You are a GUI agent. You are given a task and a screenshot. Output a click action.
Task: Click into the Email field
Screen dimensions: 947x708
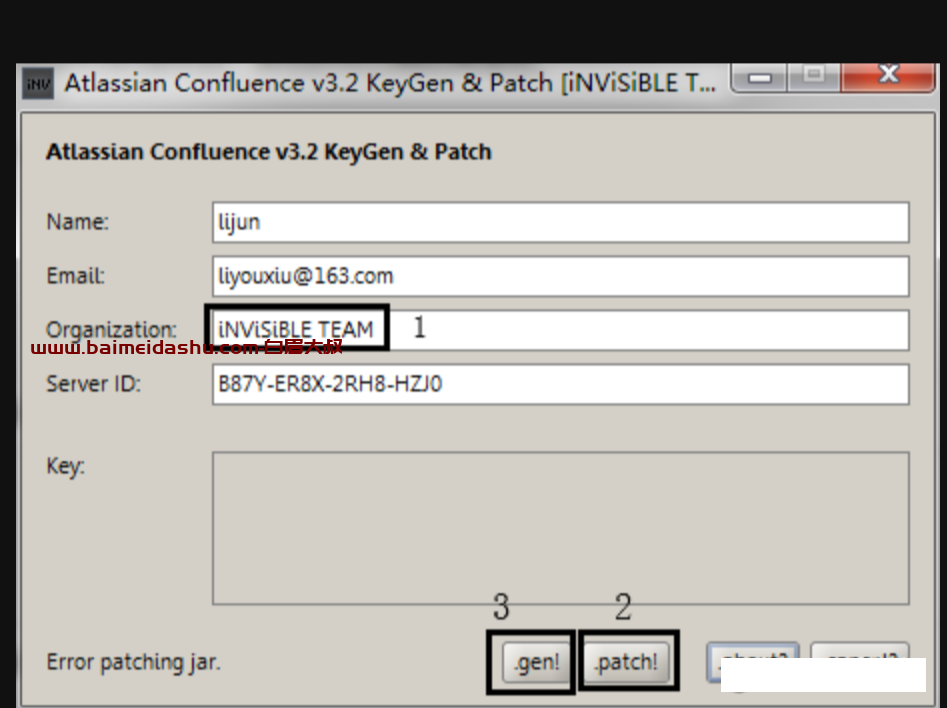[x=560, y=276]
